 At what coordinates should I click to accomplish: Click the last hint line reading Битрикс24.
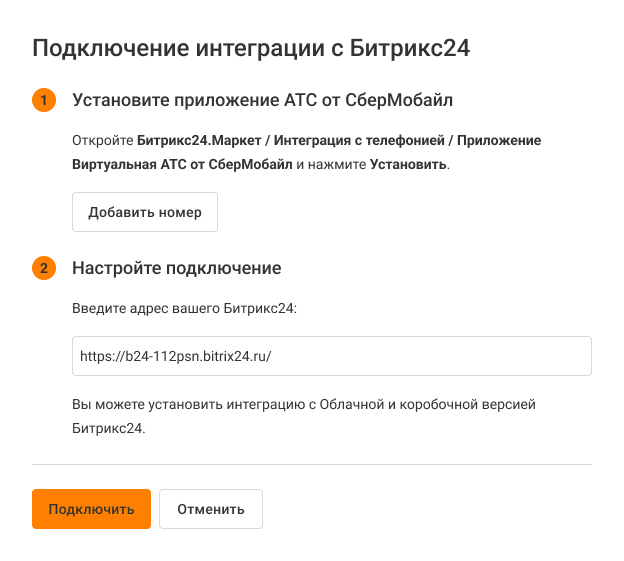(x=108, y=427)
